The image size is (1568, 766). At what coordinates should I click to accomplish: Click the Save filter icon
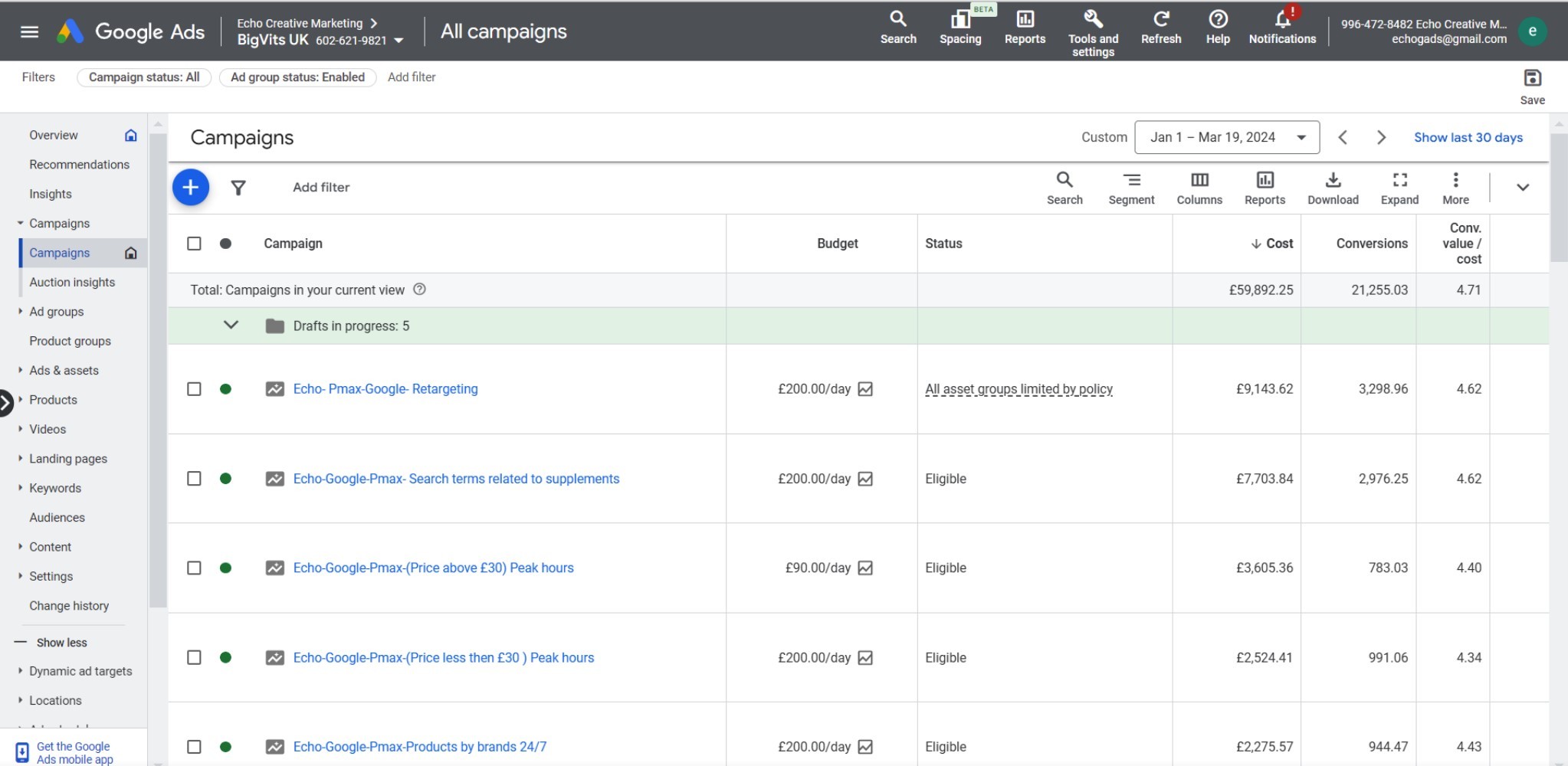tap(1532, 78)
